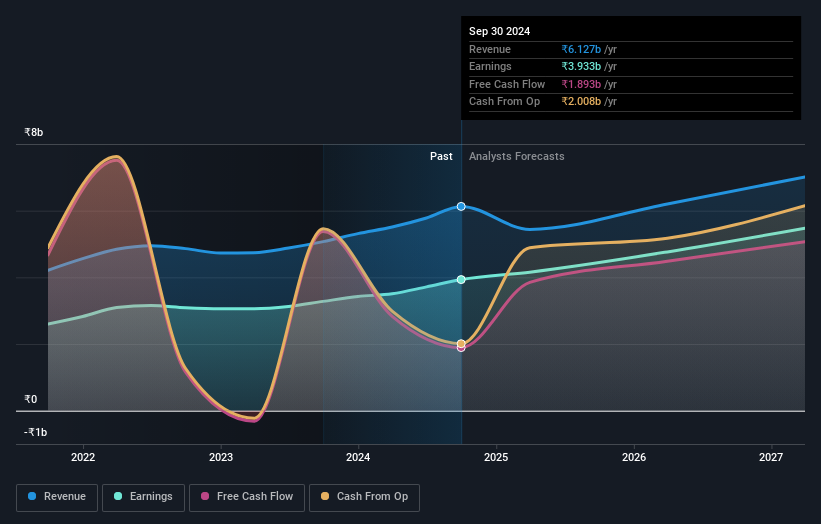Click the Earnings row label in tooltip
The height and width of the screenshot is (524, 821).
tap(490, 66)
